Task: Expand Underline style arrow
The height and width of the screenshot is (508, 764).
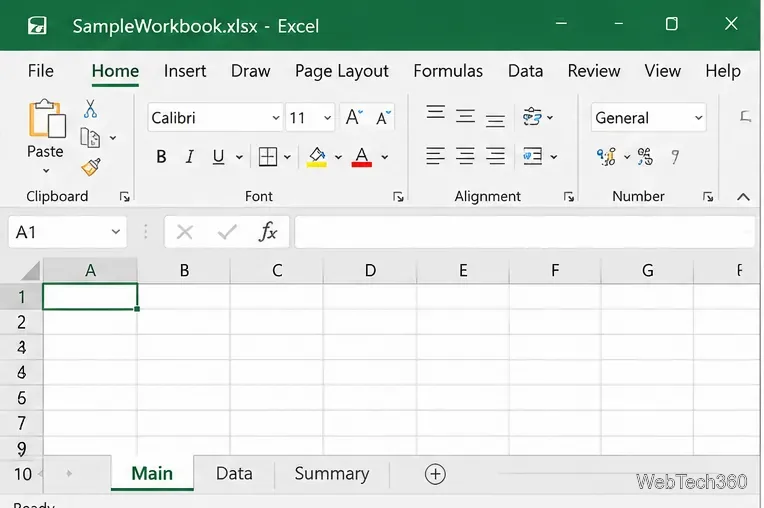Action: coord(239,157)
